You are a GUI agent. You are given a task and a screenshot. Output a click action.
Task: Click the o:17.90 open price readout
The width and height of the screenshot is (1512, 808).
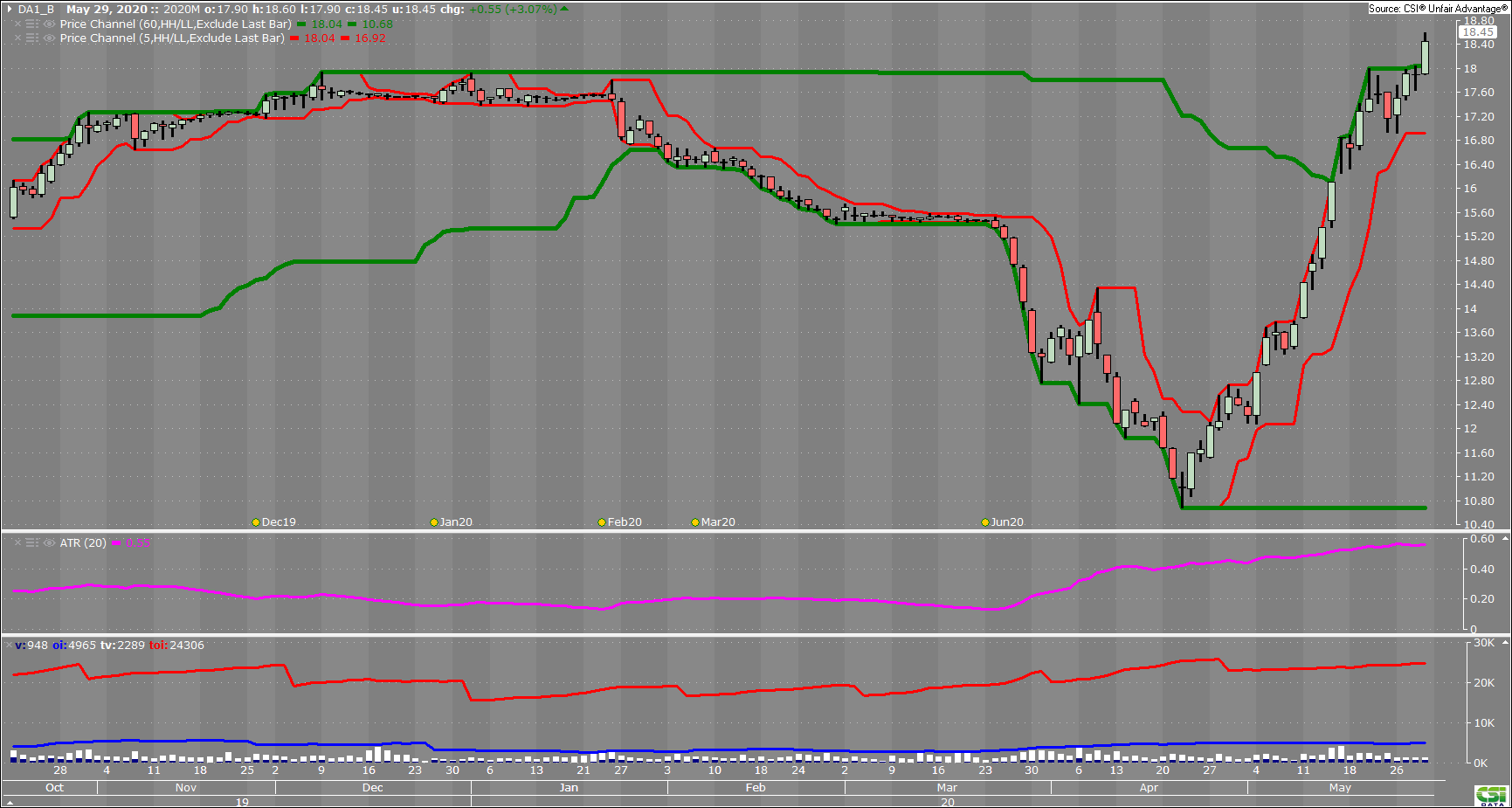(227, 10)
